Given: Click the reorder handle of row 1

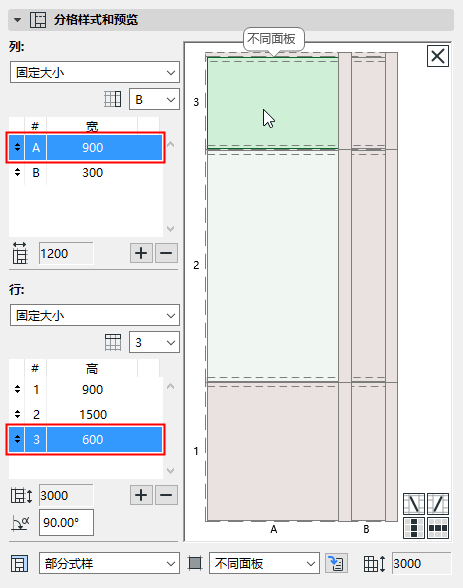Looking at the screenshot, I should [x=17, y=389].
